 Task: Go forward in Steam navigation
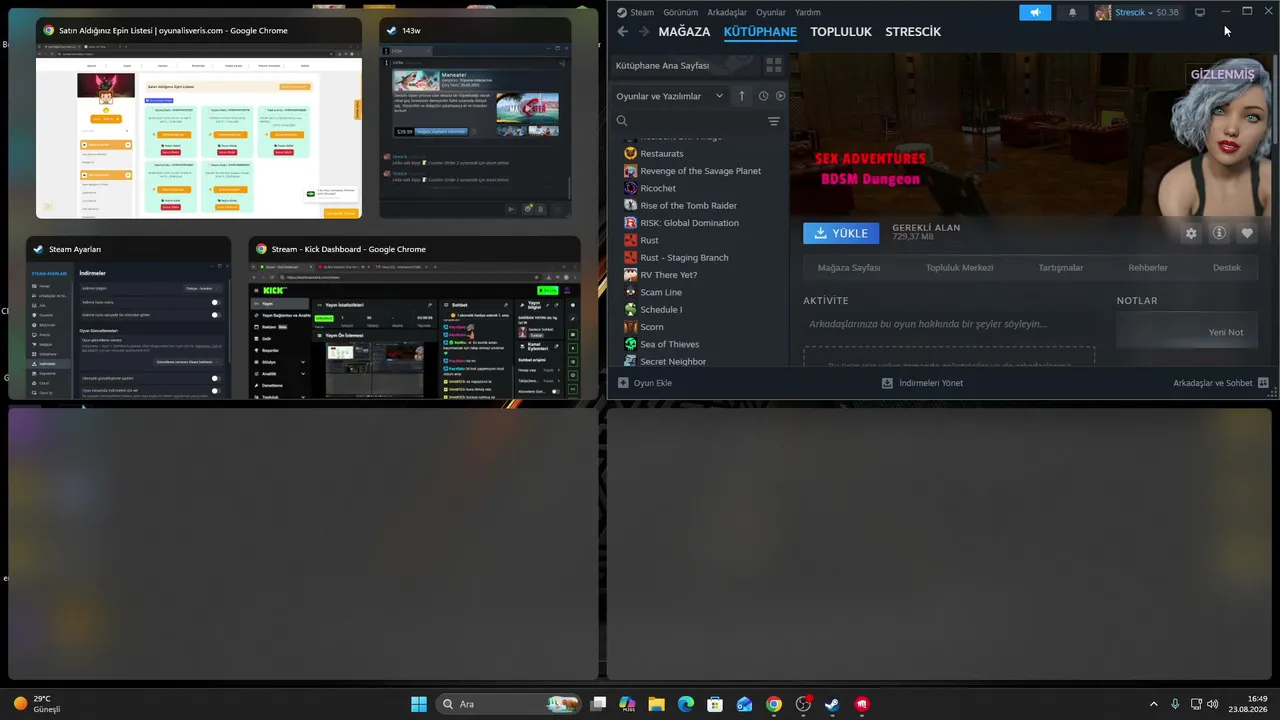point(644,32)
